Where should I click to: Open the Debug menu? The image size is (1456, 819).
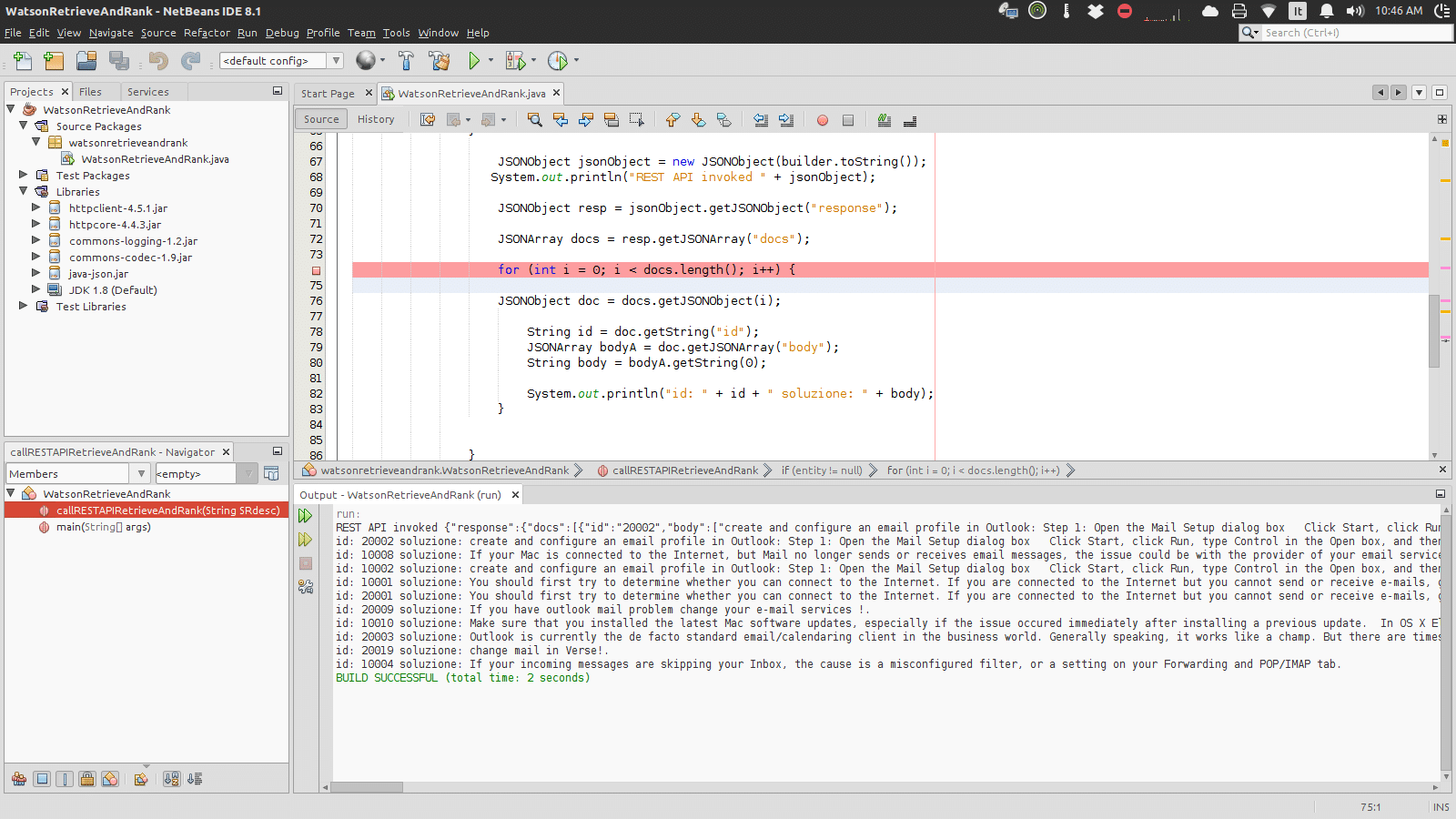pyautogui.click(x=282, y=33)
